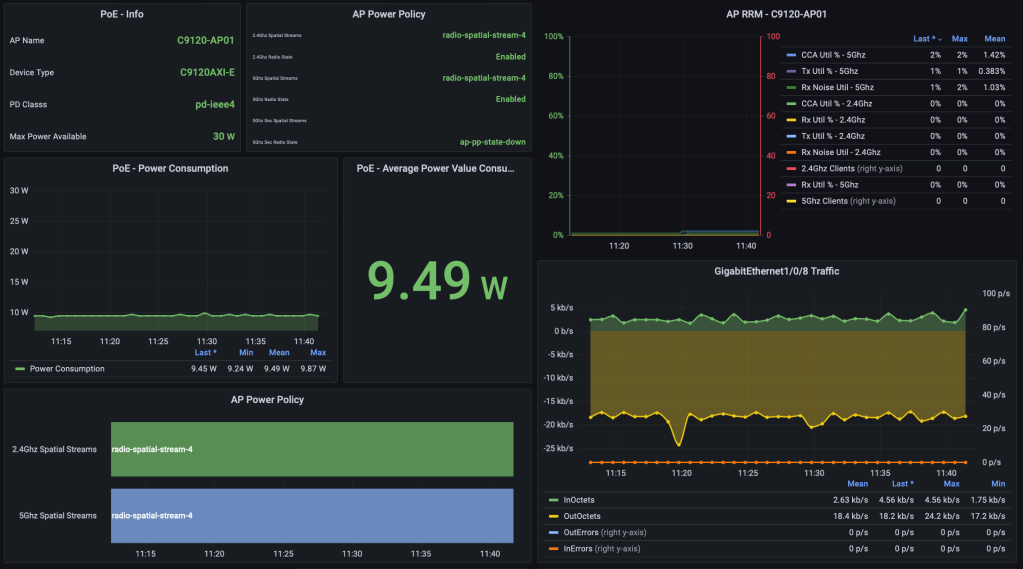Open the PoE - Power Consumption panel title menu
This screenshot has height=569, width=1023.
(x=170, y=168)
